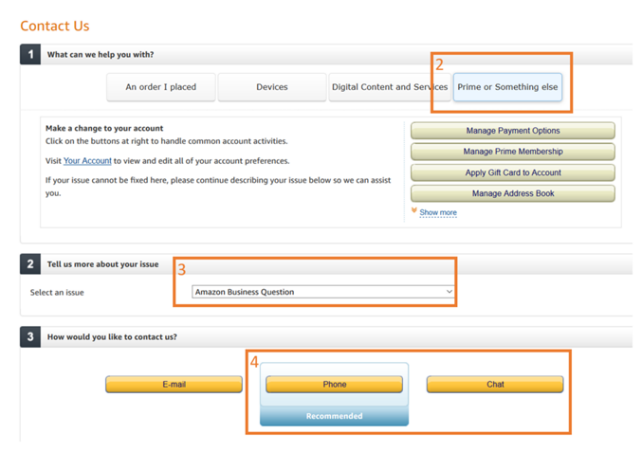Image resolution: width=642 pixels, height=451 pixels.
Task: Click Manage Payment Options button
Action: pos(512,131)
